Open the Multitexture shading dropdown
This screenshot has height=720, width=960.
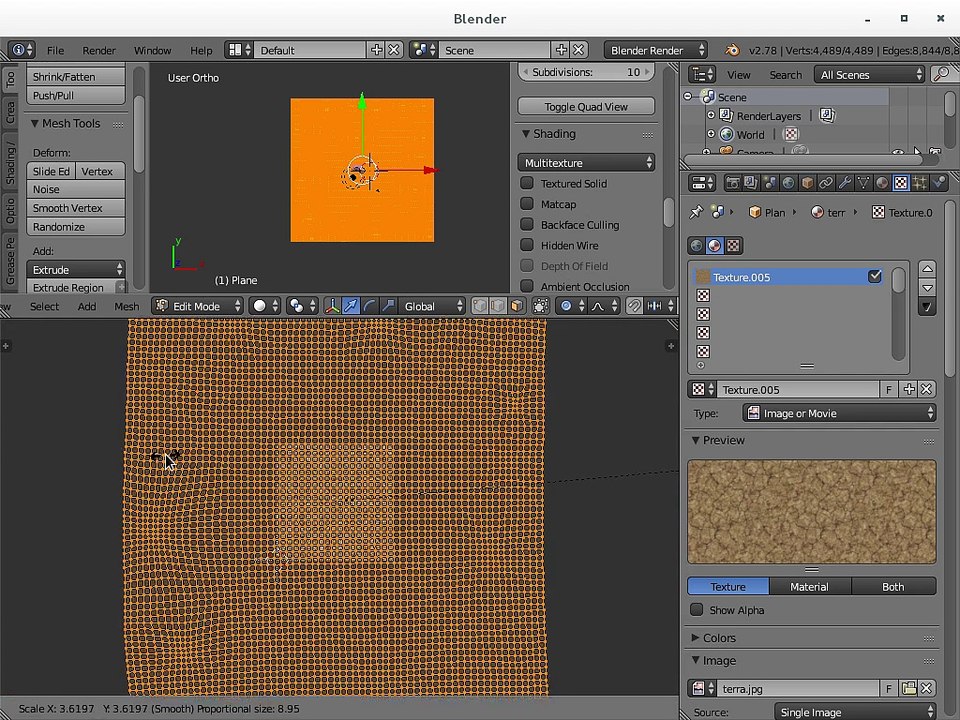[587, 163]
